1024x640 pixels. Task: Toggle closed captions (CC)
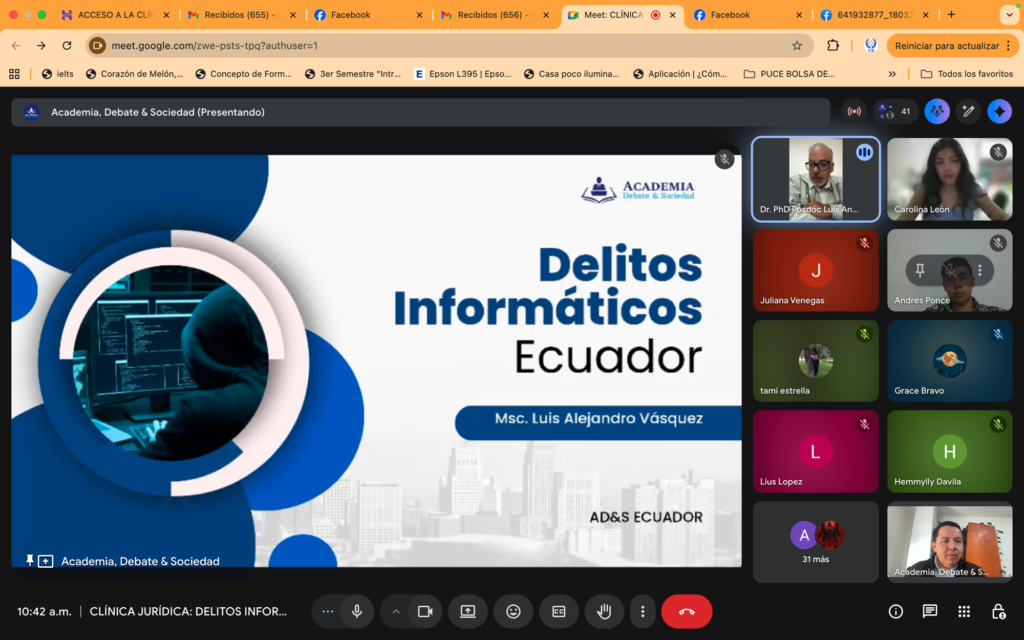coord(559,611)
